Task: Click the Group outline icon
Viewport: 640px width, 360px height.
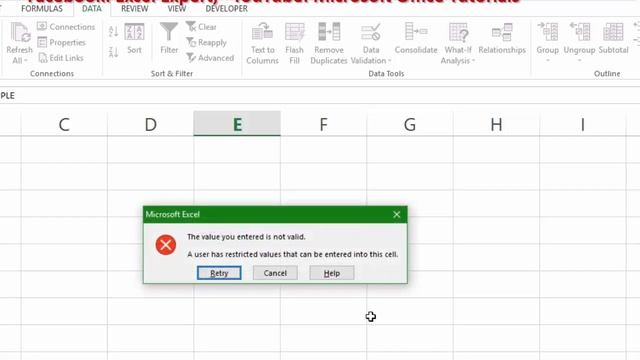Action: click(547, 32)
